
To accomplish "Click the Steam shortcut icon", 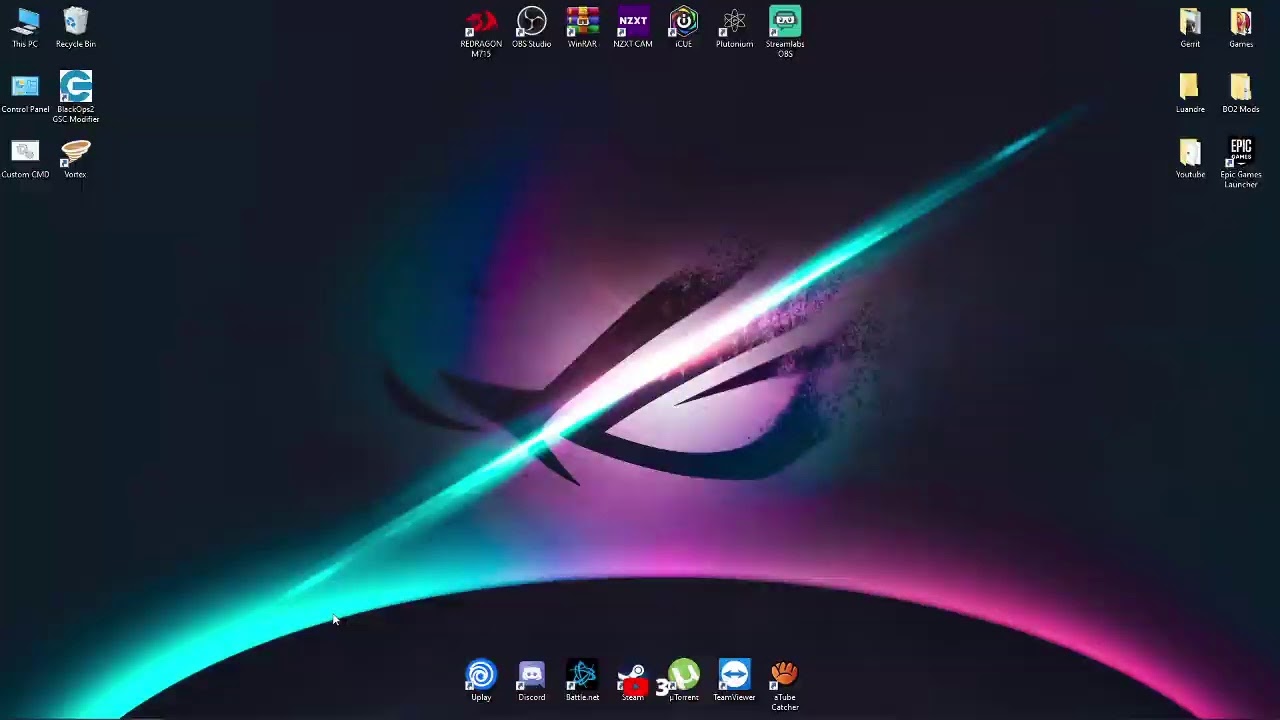I will (633, 681).
